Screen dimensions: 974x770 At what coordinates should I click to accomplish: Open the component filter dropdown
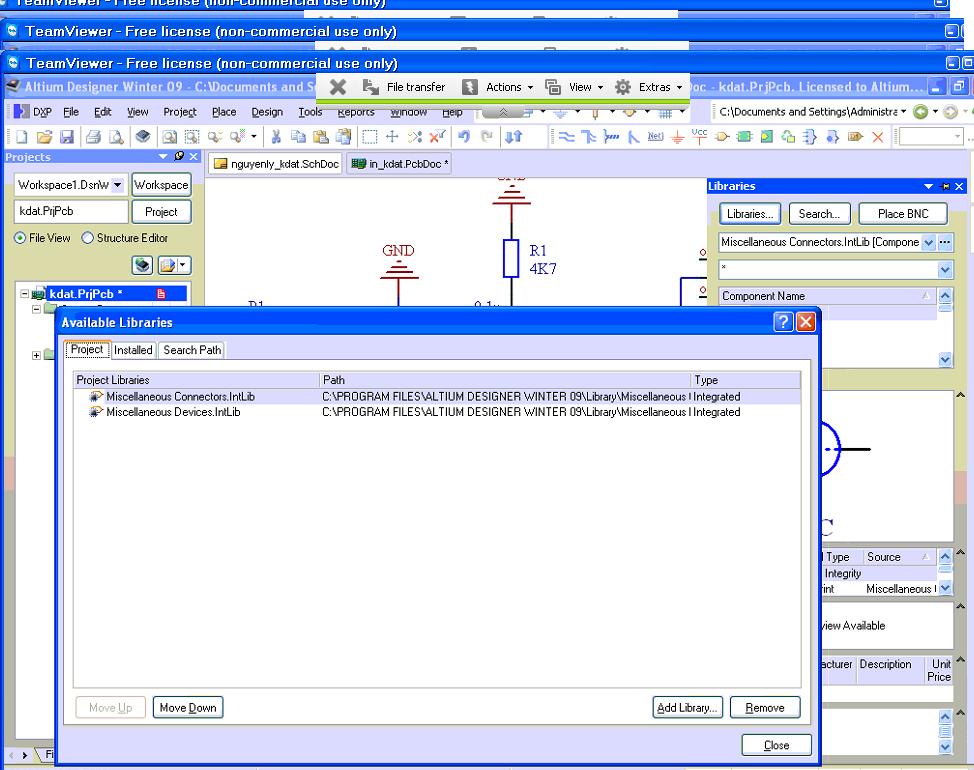coord(945,270)
